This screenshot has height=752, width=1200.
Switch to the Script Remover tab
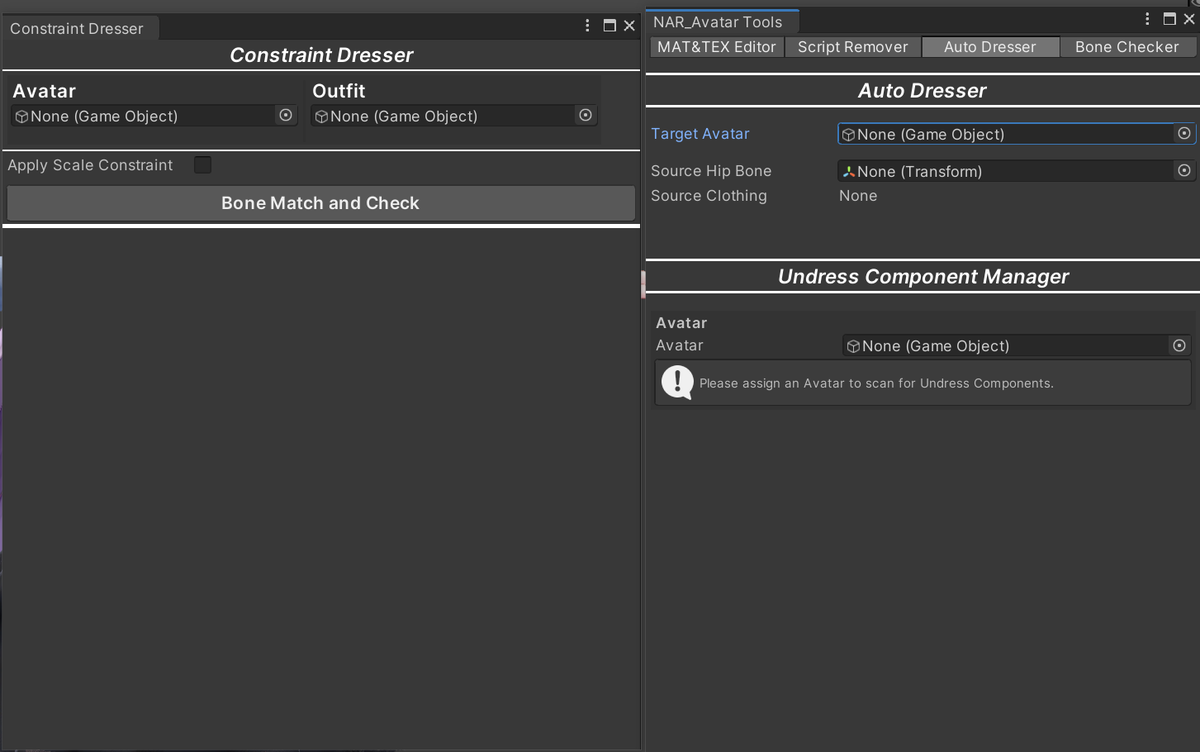tap(853, 47)
